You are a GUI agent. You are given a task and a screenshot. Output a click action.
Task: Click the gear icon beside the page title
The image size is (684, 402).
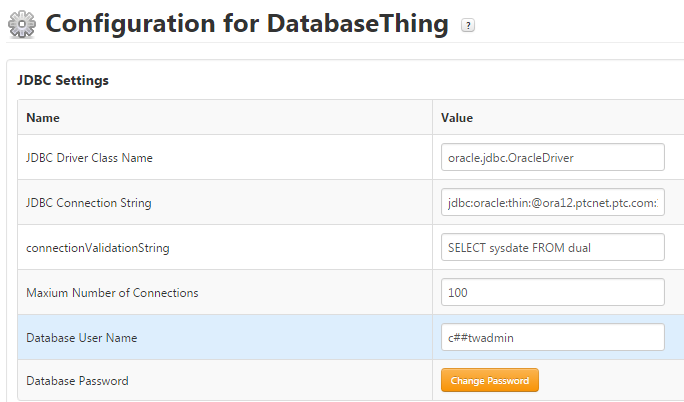click(21, 25)
